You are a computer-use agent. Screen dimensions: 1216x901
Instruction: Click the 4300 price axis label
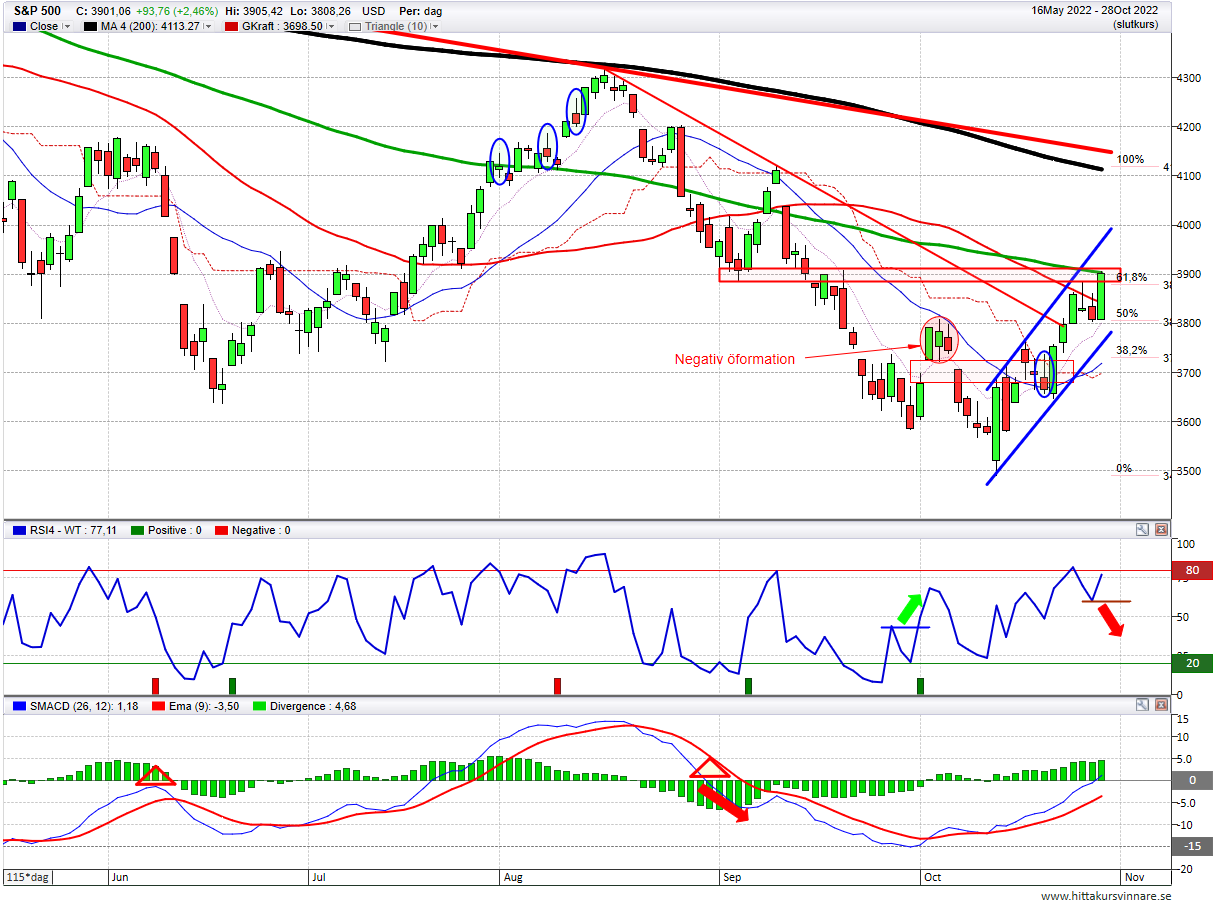pos(1188,77)
